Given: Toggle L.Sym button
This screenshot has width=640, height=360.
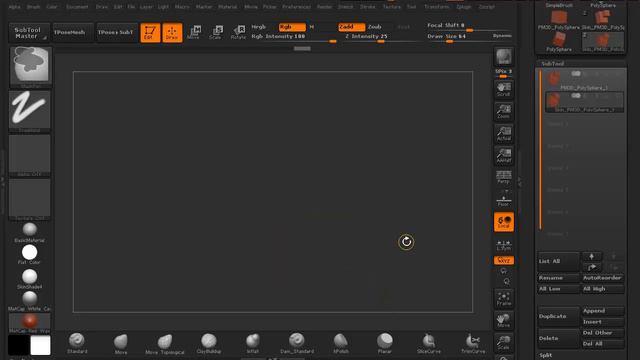Looking at the screenshot, I should coord(504,245).
